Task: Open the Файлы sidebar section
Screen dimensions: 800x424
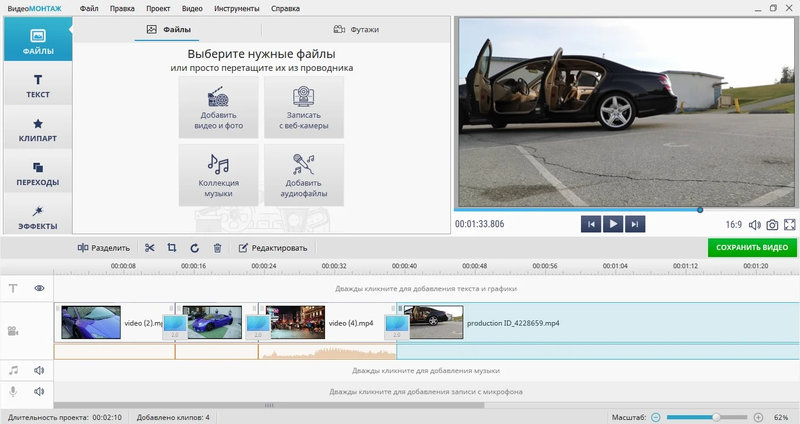Action: (38, 40)
